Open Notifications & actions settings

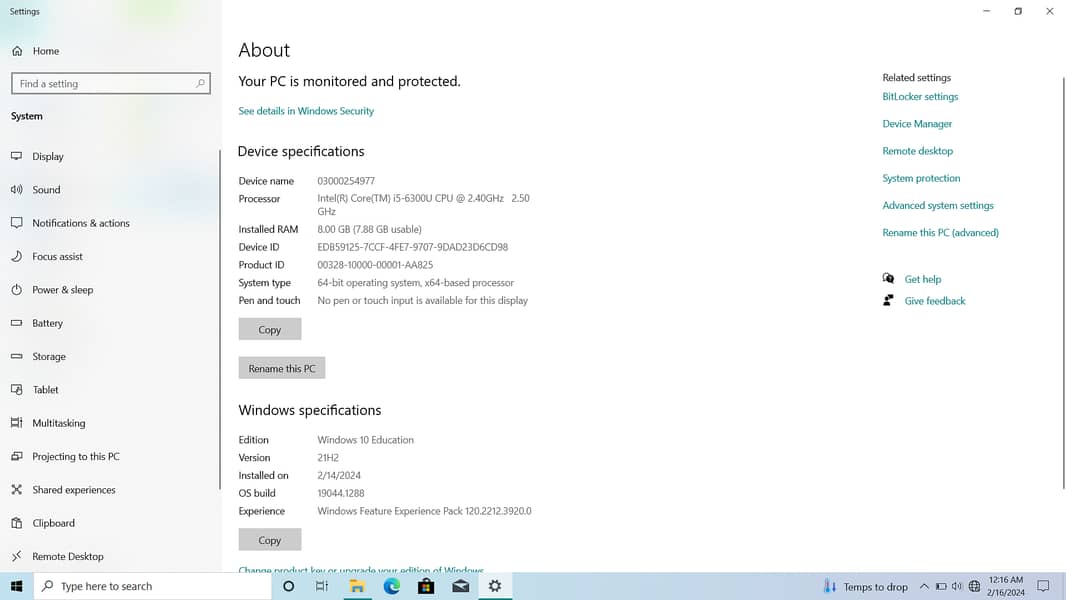[x=80, y=223]
